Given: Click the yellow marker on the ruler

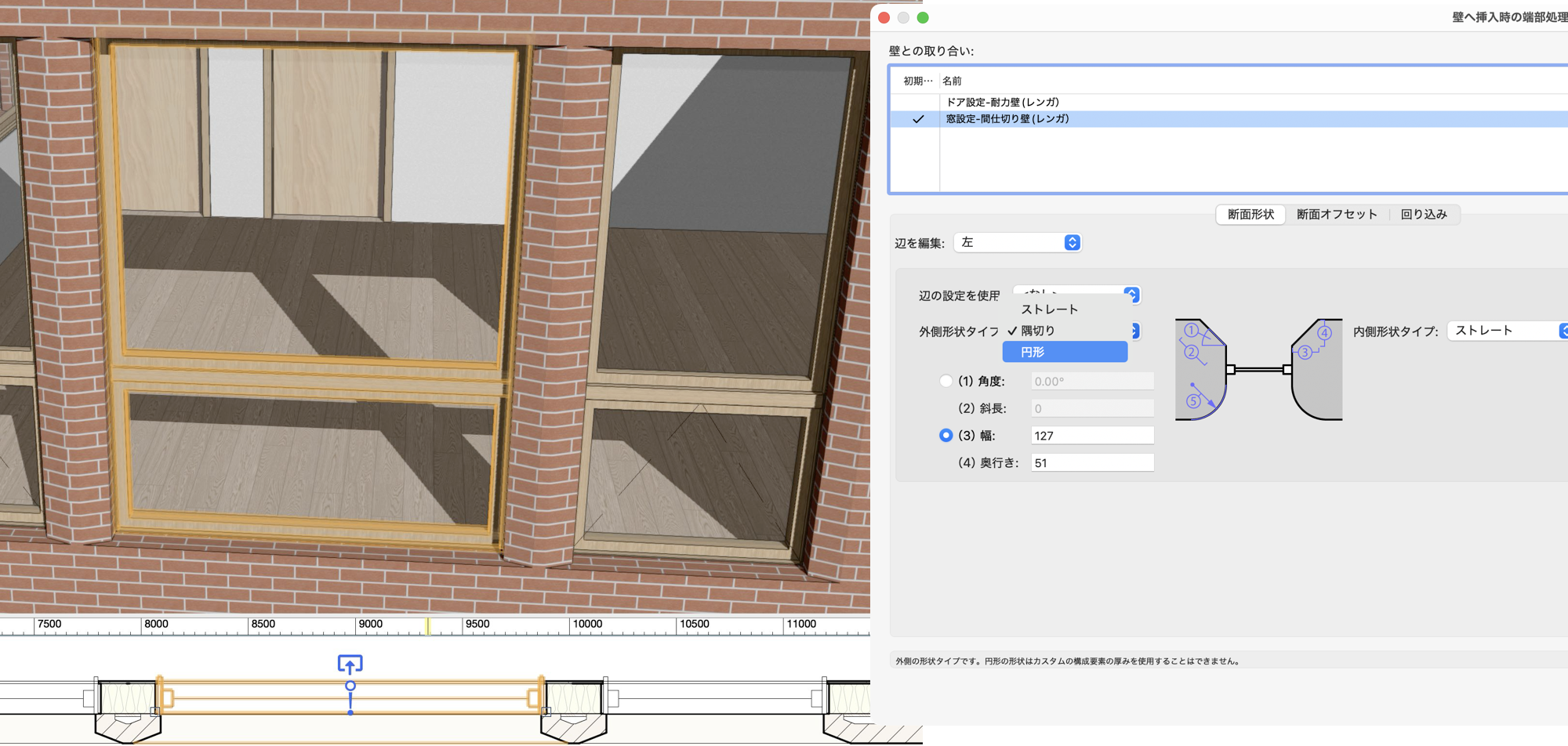Looking at the screenshot, I should tap(428, 626).
